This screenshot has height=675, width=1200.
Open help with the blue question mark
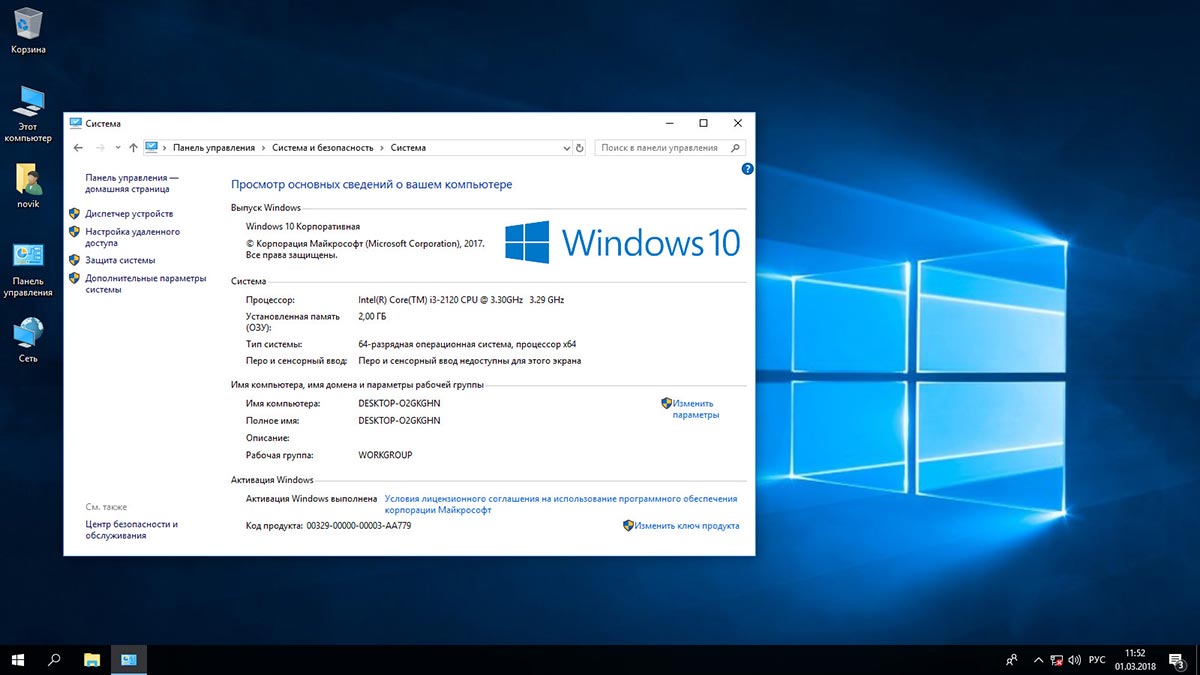click(747, 170)
